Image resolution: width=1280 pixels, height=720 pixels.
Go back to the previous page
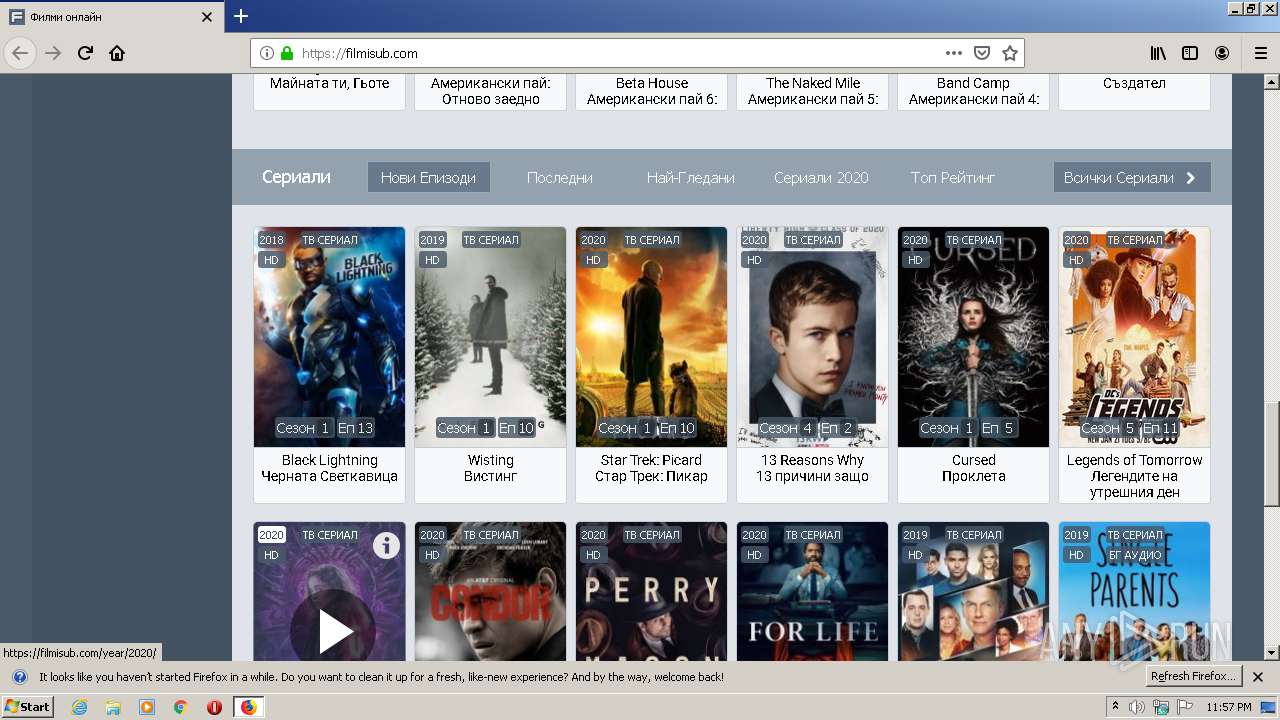coord(20,53)
